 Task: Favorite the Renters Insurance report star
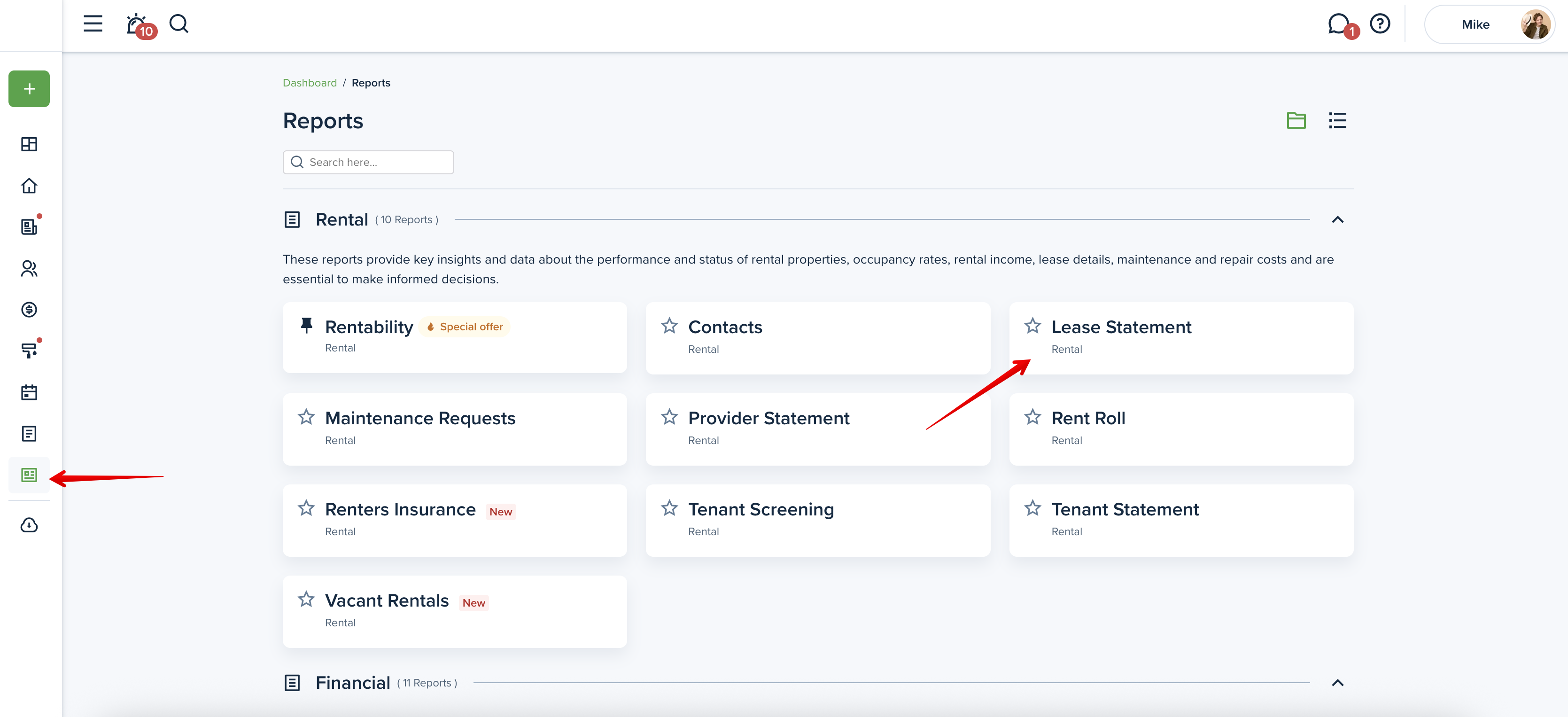point(306,508)
